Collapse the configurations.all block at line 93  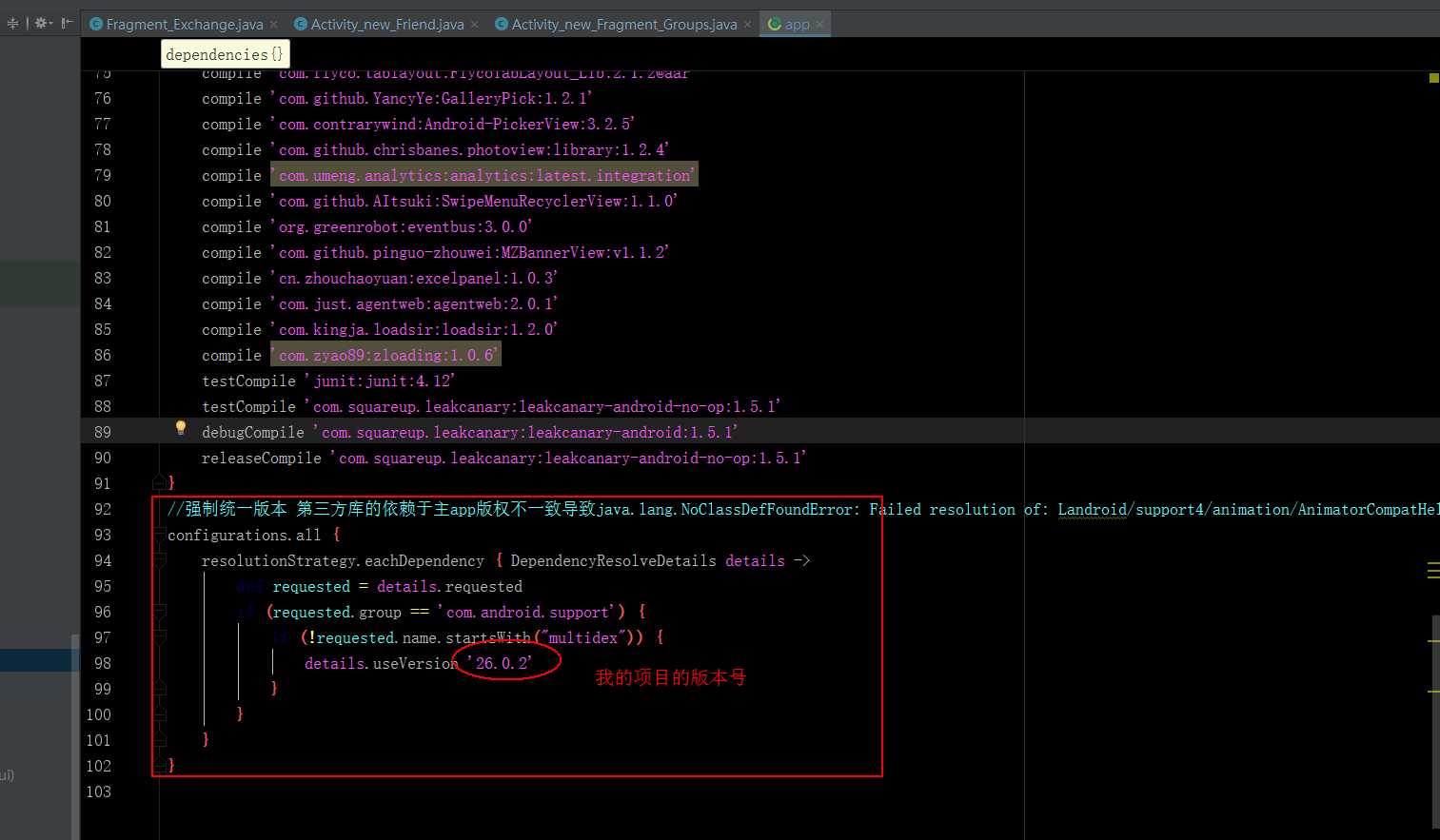point(160,536)
